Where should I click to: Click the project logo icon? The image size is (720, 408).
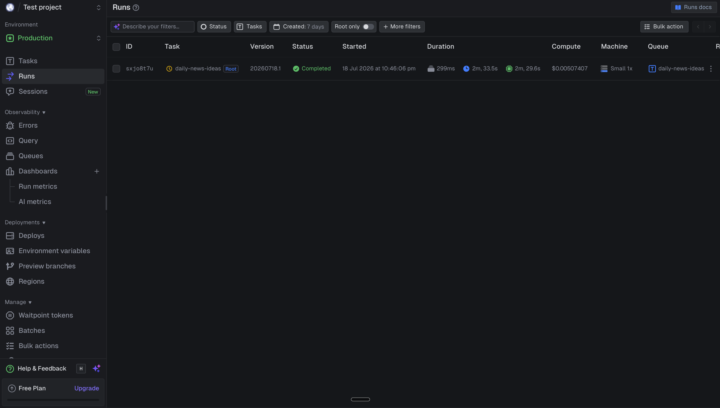click(10, 7)
